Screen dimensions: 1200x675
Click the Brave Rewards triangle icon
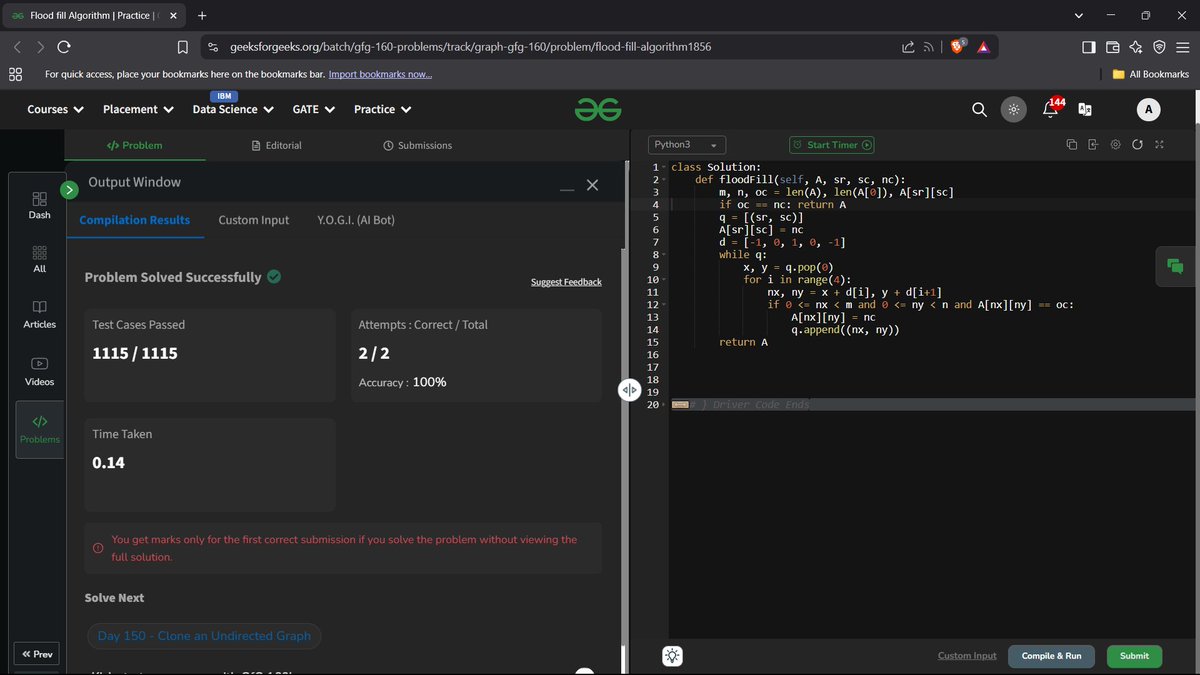tap(983, 47)
